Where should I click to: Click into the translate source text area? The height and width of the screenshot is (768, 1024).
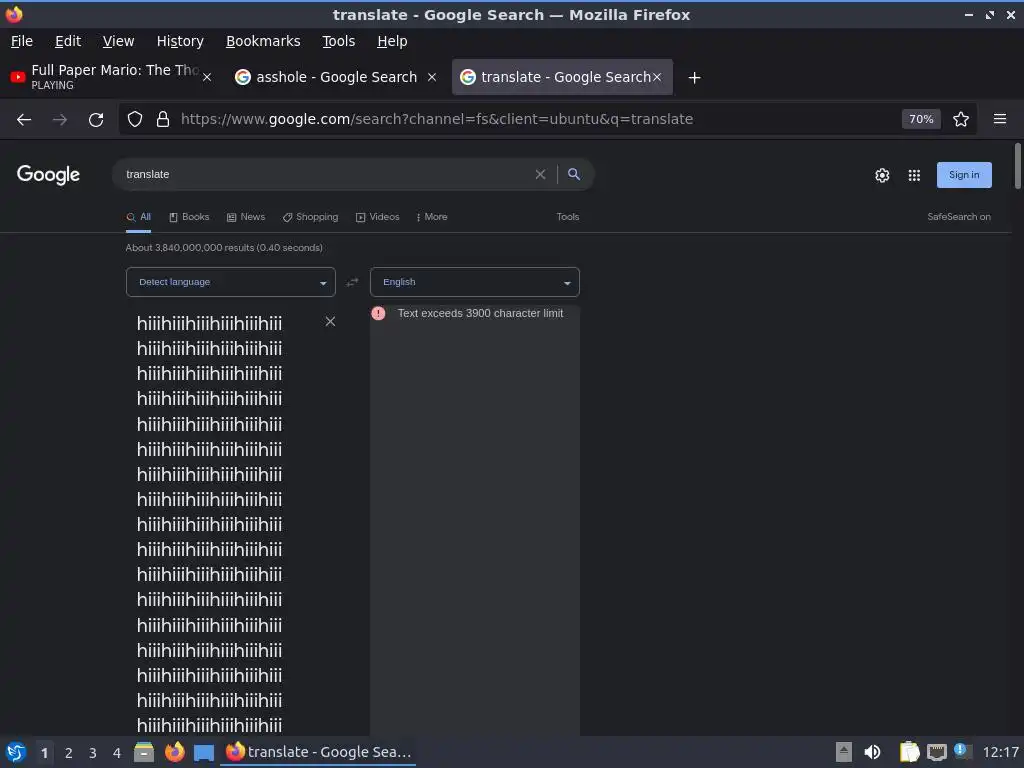point(222,522)
